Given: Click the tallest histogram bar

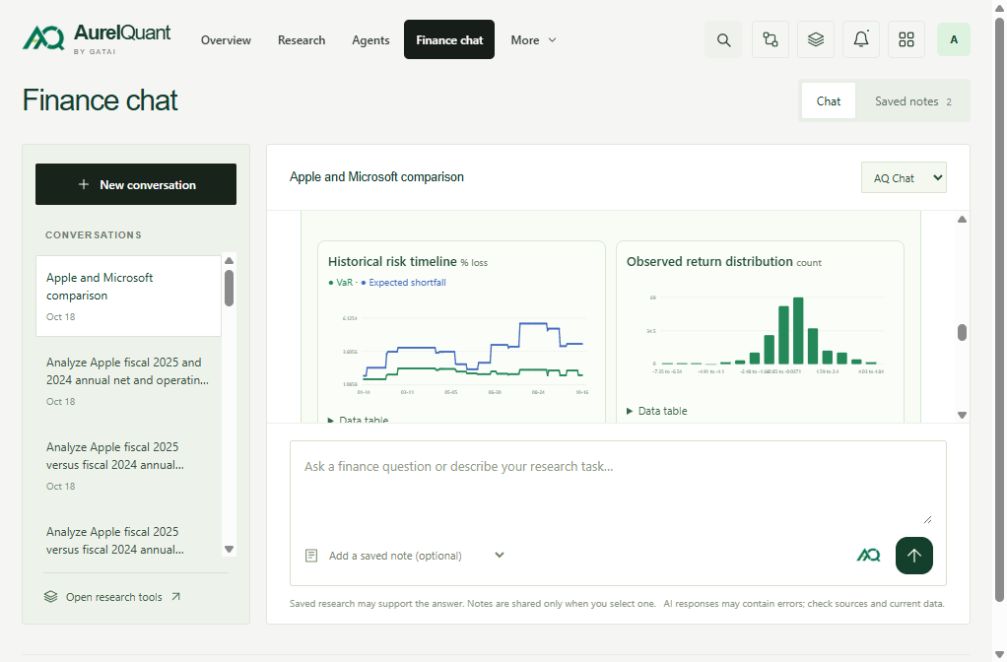Looking at the screenshot, I should (x=798, y=331).
